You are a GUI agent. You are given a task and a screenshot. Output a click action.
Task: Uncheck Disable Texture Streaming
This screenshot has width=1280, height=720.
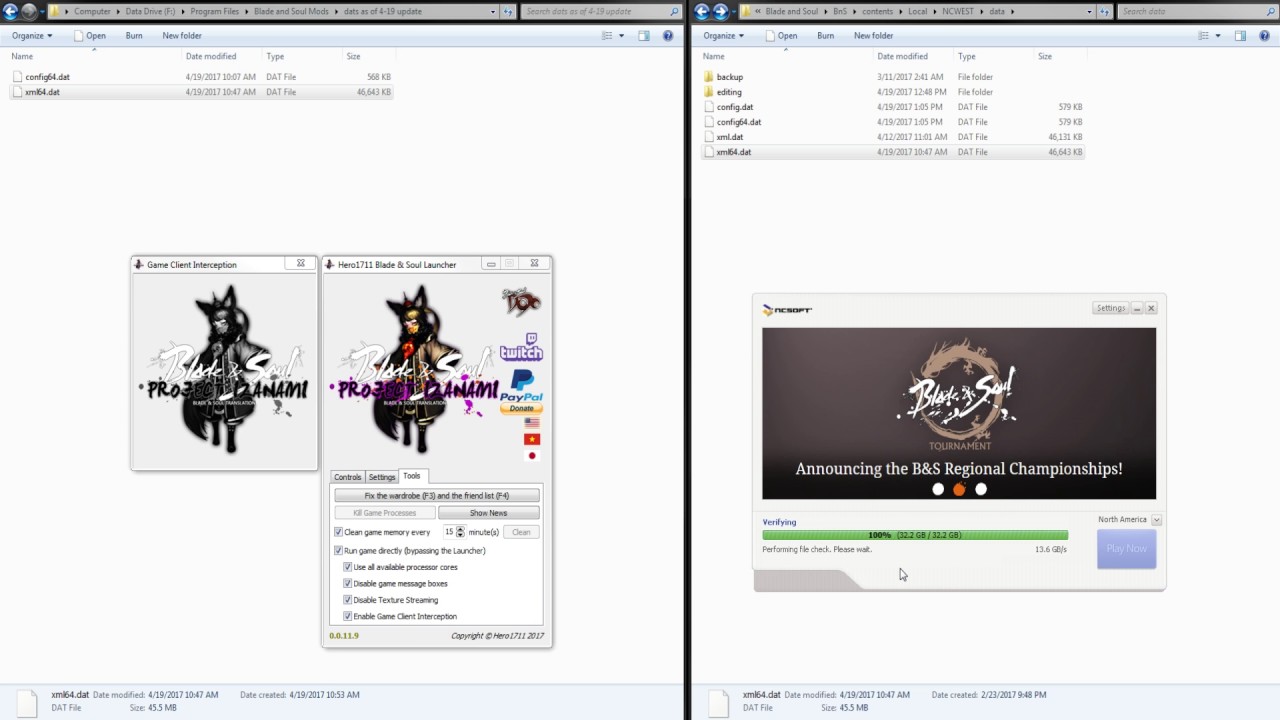point(348,600)
